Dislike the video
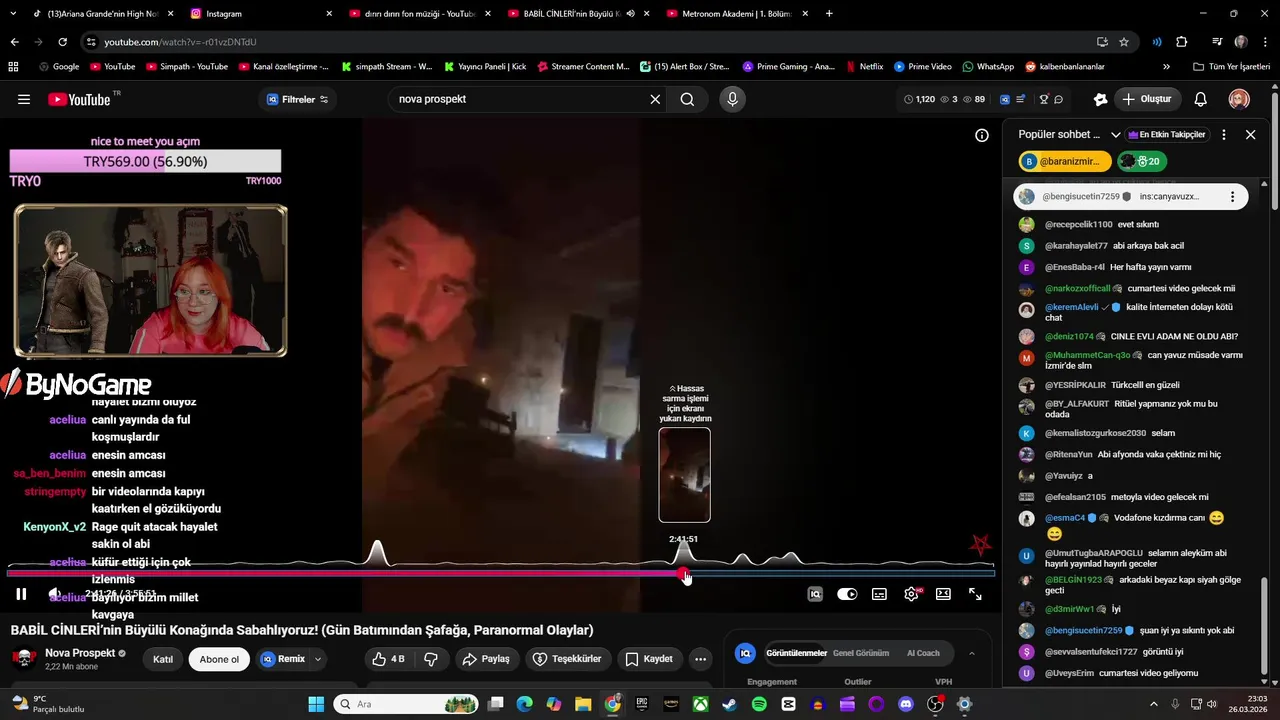This screenshot has height=720, width=1280. click(x=431, y=659)
